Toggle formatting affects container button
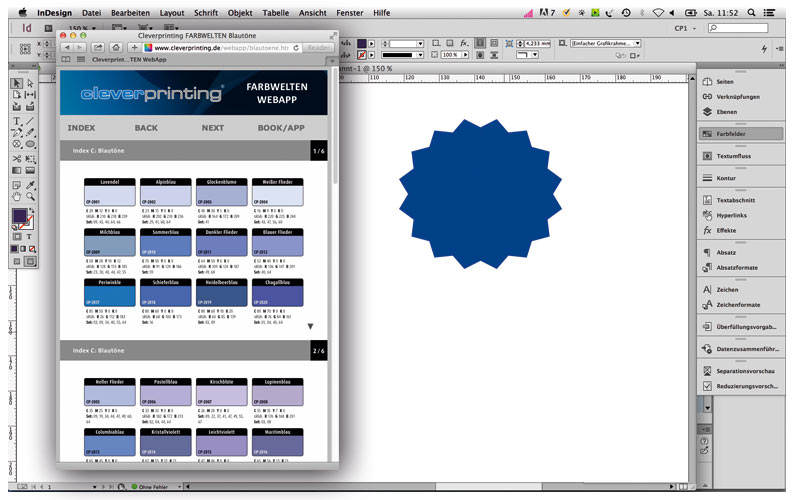The height and width of the screenshot is (500, 800). (17, 236)
